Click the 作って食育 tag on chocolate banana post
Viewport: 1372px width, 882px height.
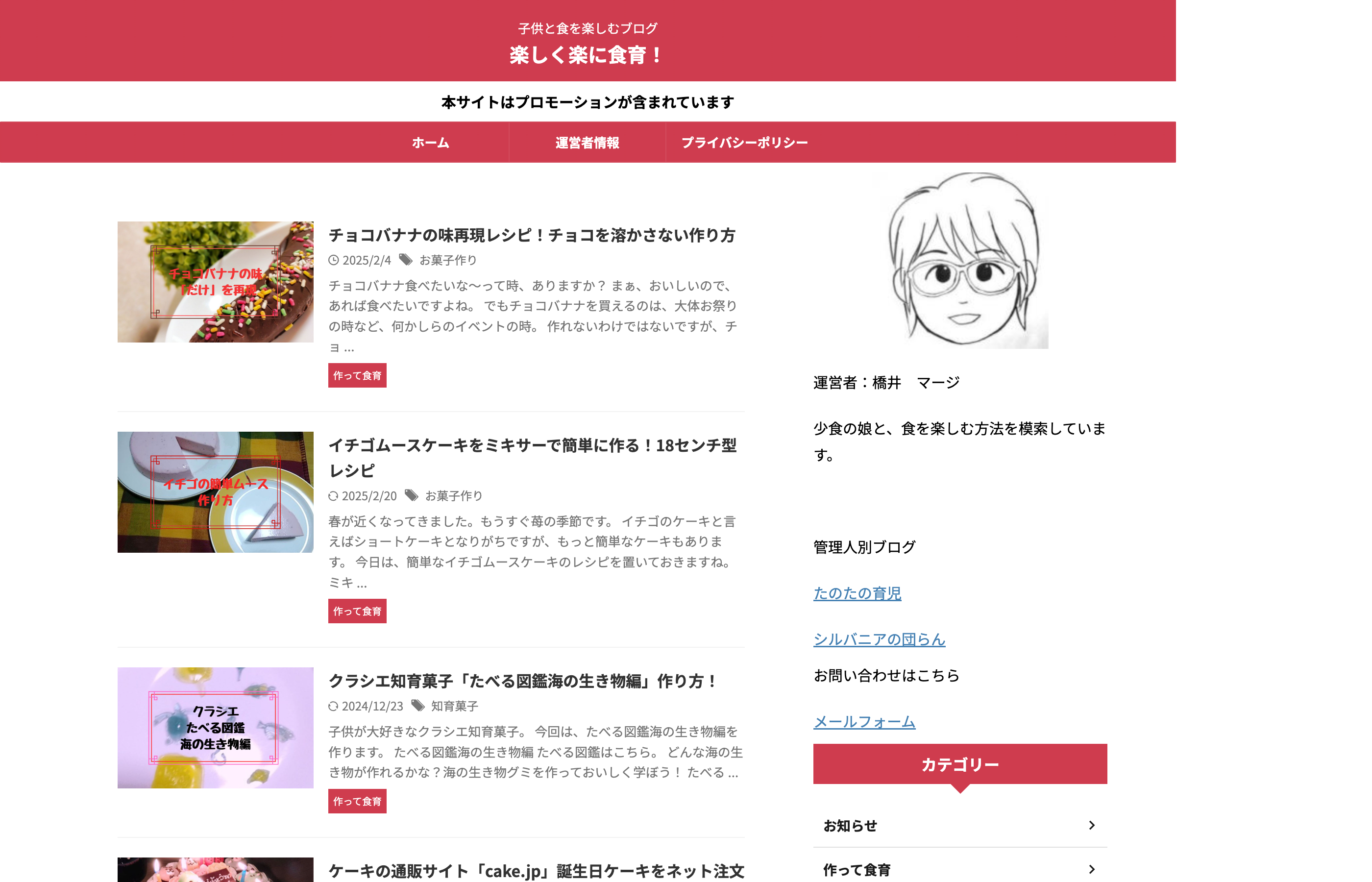tap(357, 376)
